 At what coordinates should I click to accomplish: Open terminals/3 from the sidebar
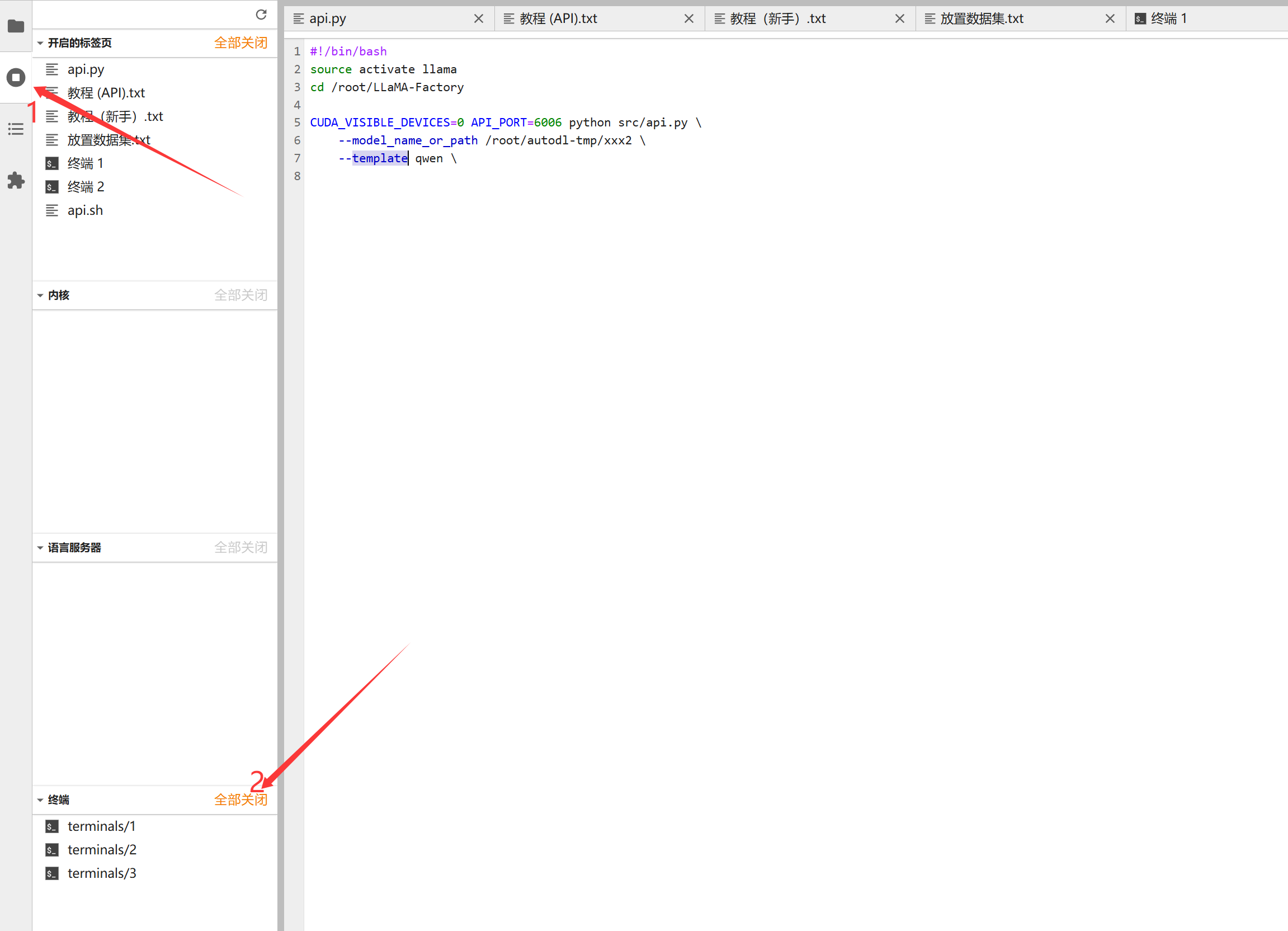coord(101,873)
